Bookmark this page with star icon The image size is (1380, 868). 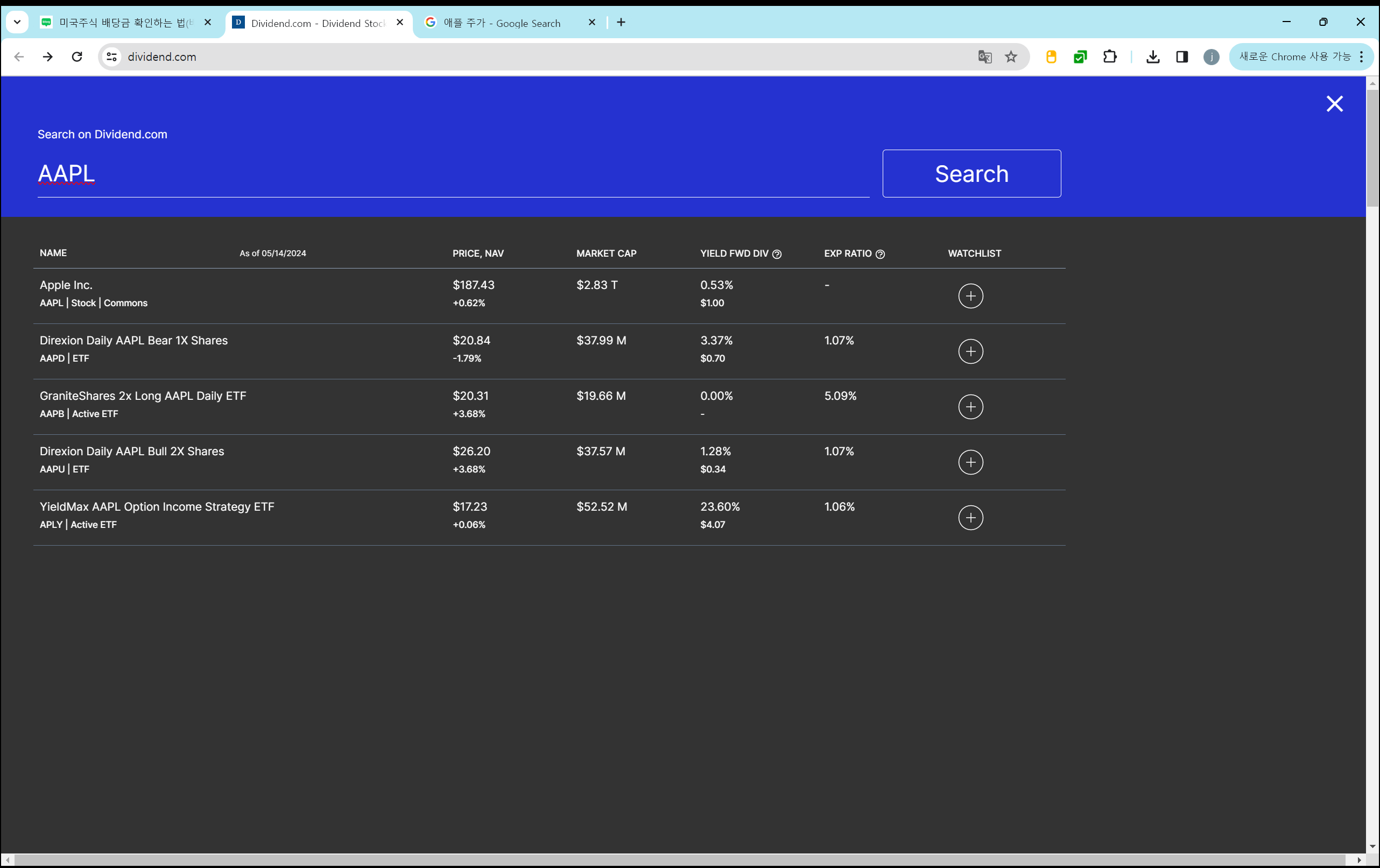click(1011, 57)
